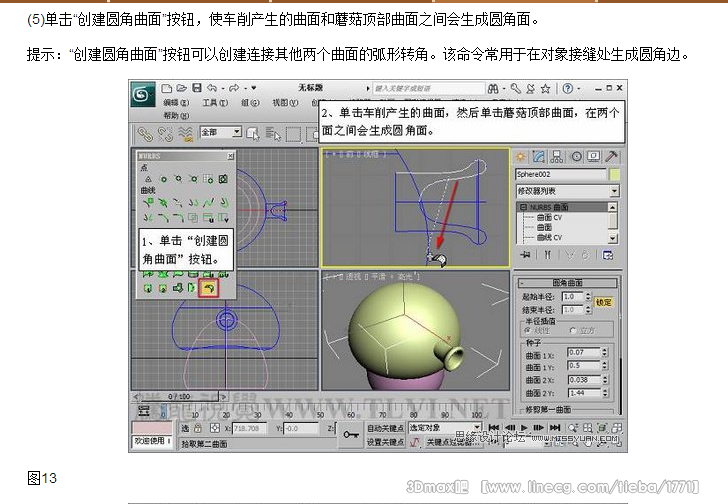Open the 工具(T) menu
The image size is (728, 504).
215,103
